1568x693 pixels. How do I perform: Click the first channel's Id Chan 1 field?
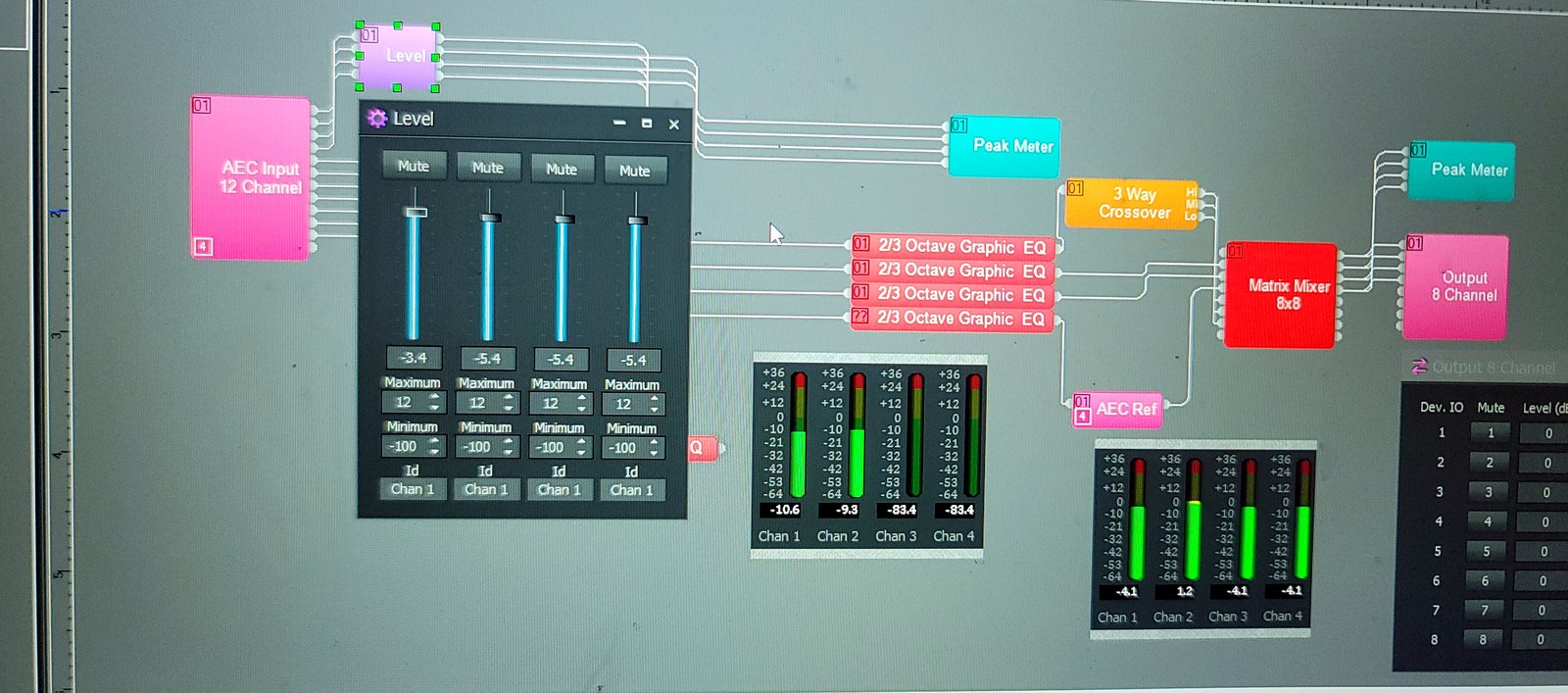coord(413,489)
